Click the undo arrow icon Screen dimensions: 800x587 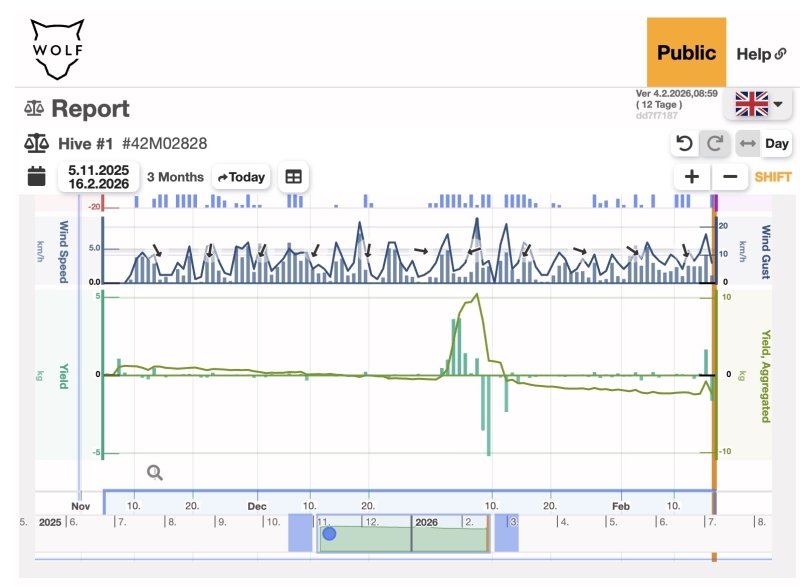(684, 143)
